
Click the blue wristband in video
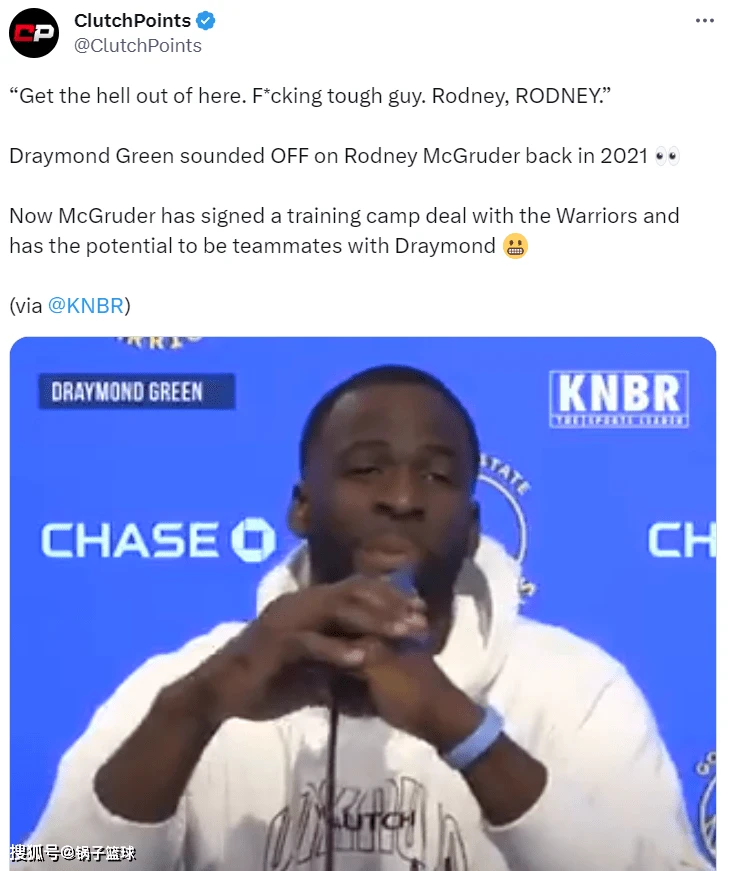point(473,737)
